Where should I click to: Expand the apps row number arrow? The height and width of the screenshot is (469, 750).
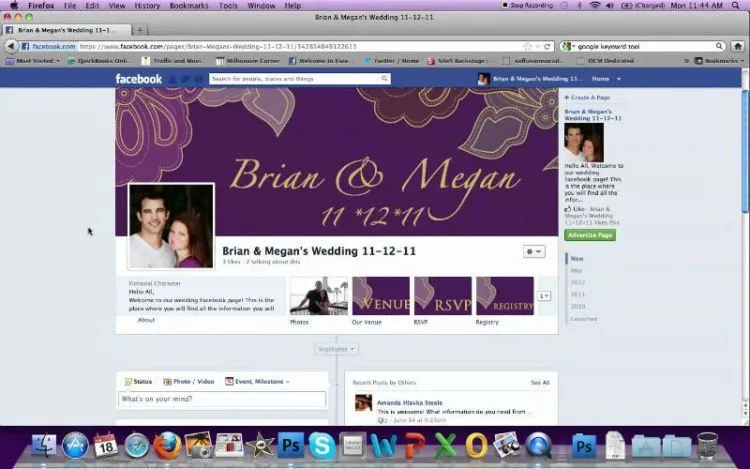coord(544,296)
